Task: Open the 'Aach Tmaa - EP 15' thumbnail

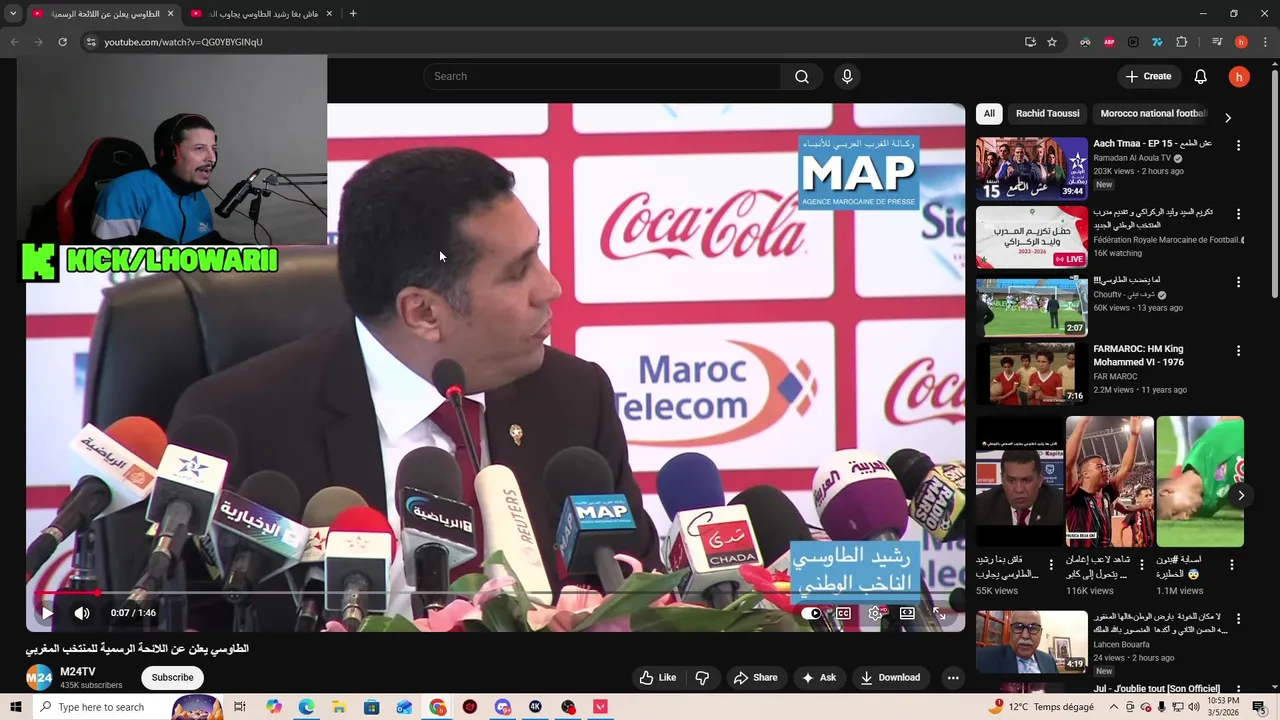Action: pyautogui.click(x=1031, y=168)
